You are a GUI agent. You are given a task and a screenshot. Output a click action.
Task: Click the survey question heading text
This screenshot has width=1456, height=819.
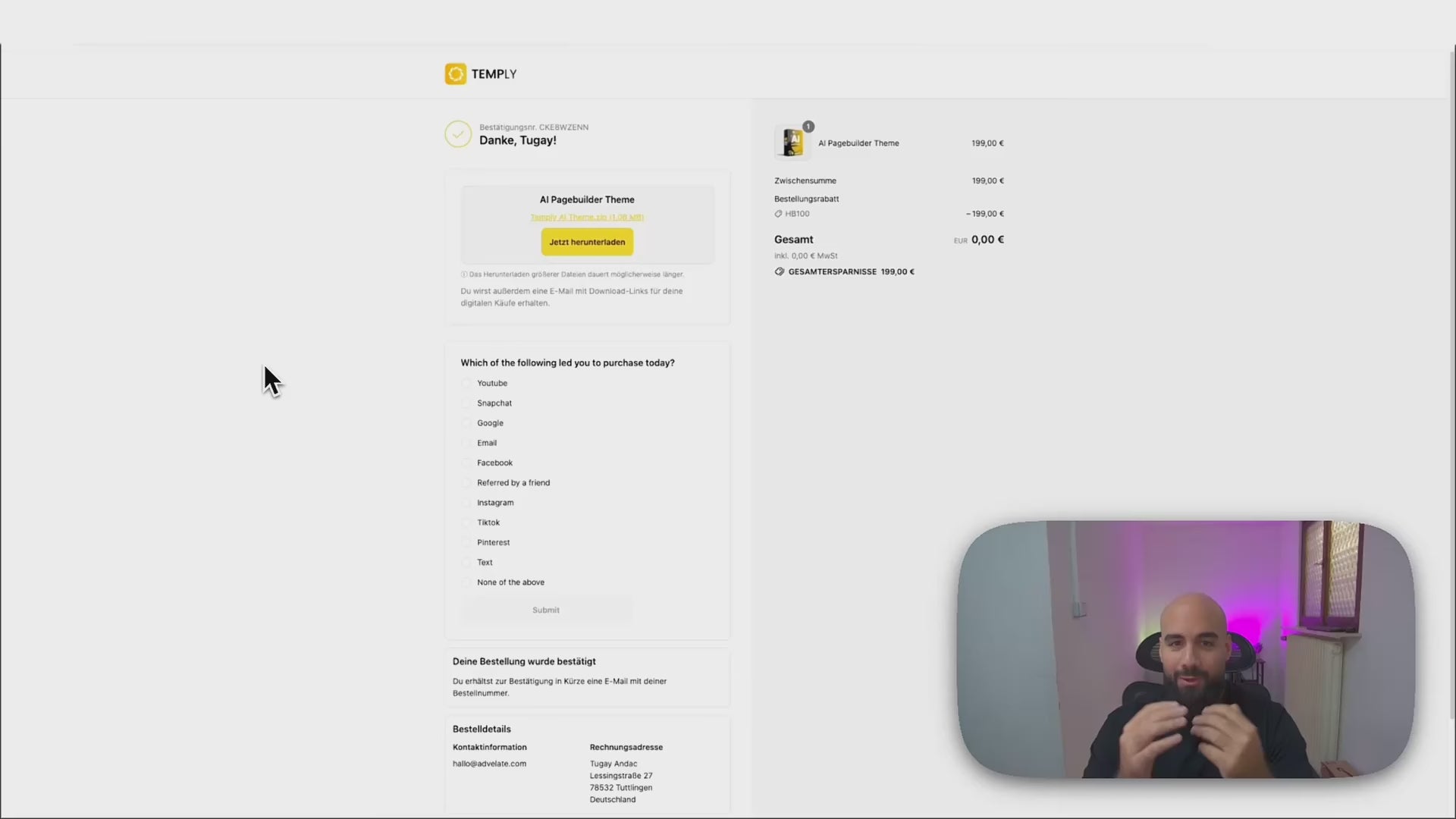click(x=567, y=363)
